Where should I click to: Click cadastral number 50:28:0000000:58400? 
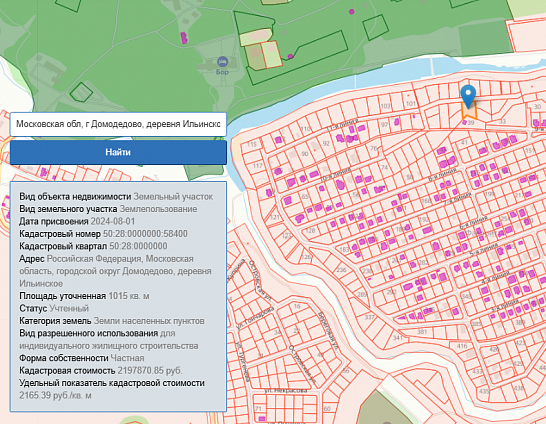(145, 234)
